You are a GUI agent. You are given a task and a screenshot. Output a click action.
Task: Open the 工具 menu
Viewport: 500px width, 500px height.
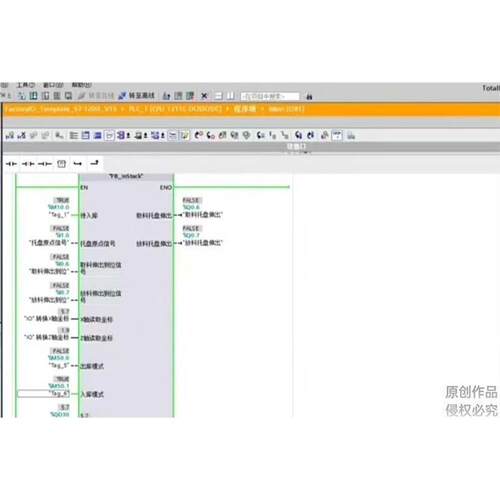point(26,85)
